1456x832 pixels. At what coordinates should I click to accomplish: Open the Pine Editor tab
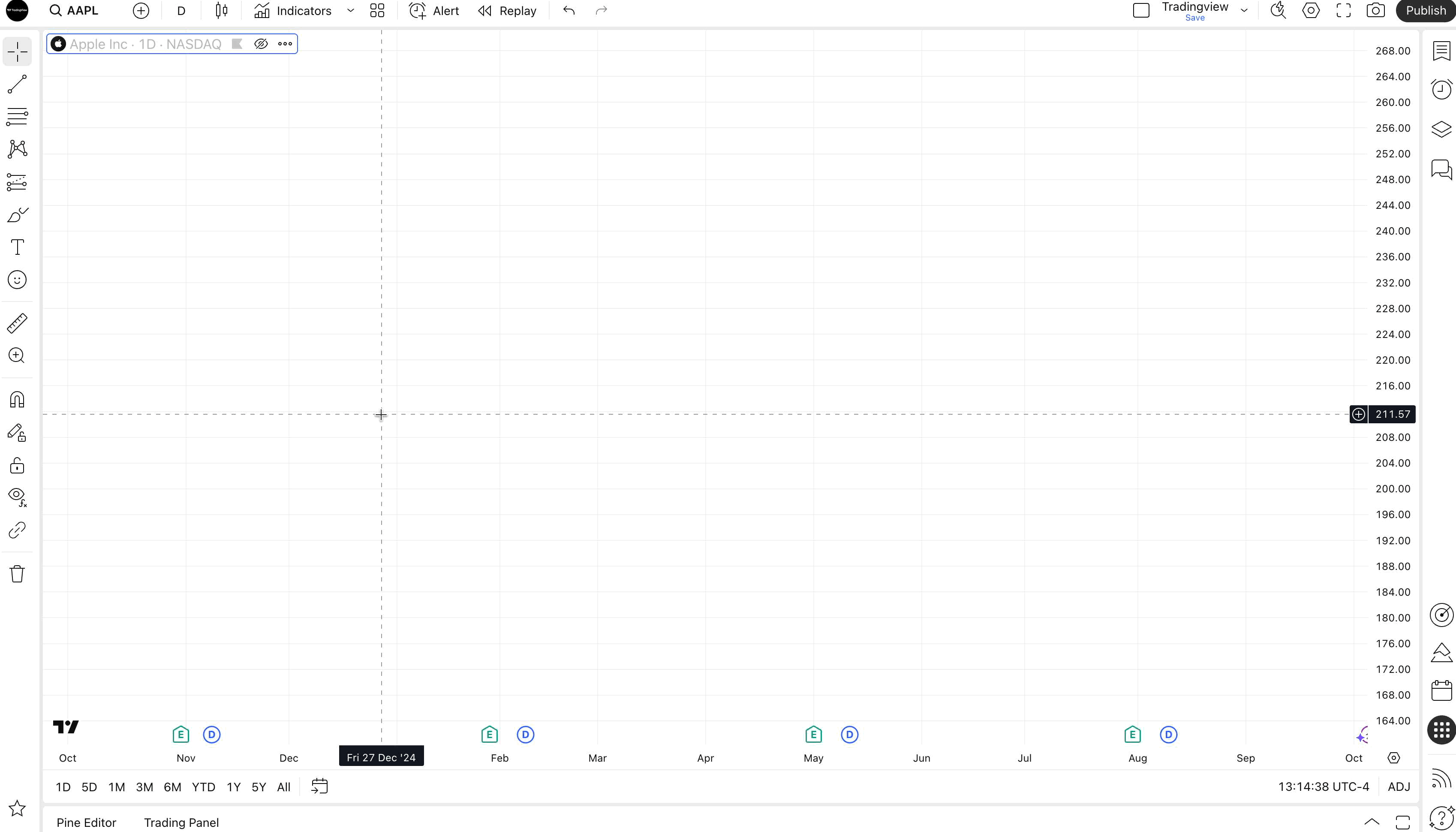[86, 822]
